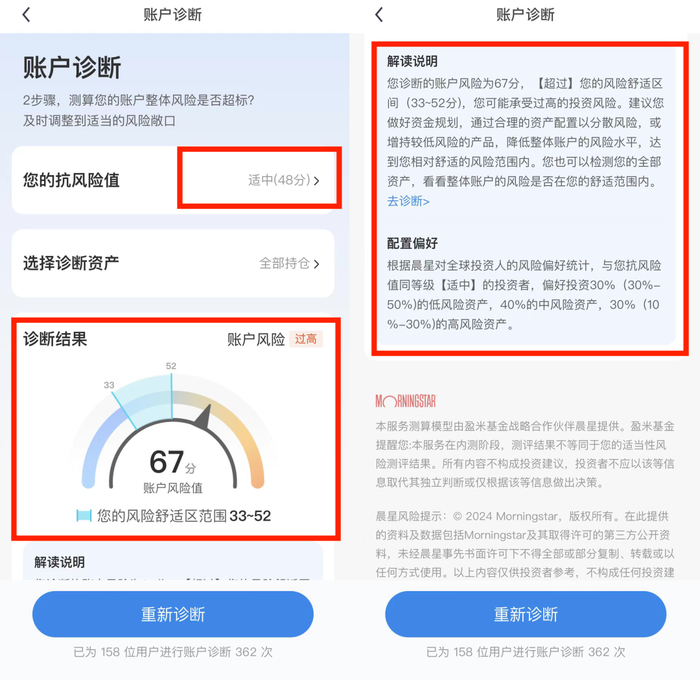Image resolution: width=700 pixels, height=680 pixels.
Task: Tap the 67分 risk score
Action: tap(173, 462)
